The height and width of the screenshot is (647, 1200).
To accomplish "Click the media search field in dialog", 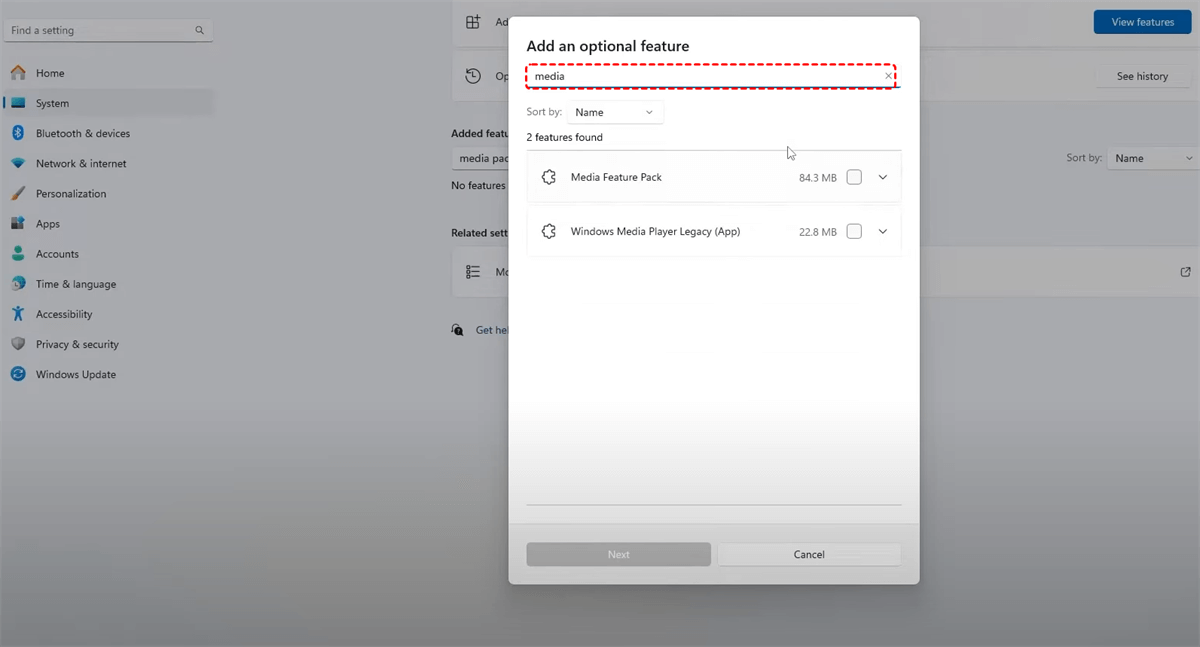I will (700, 76).
